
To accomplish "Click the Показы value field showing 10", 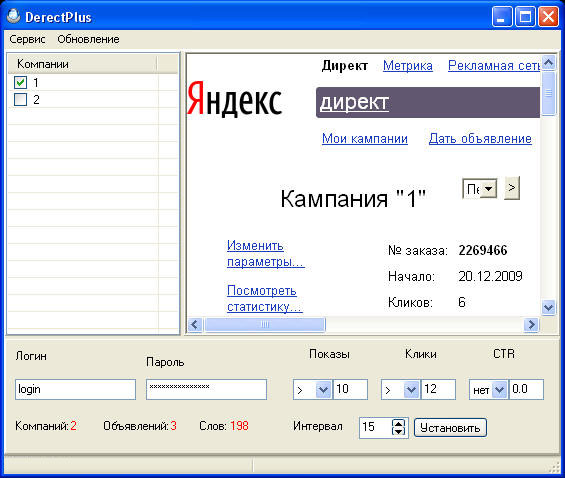I will pos(351,389).
